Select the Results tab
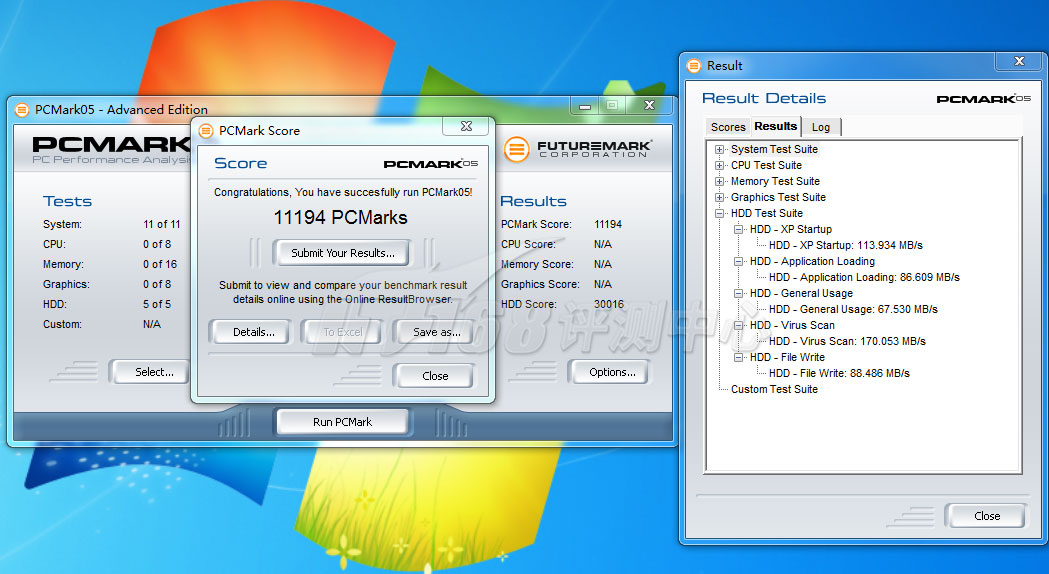Screen dimensions: 1049x574 click(x=775, y=126)
